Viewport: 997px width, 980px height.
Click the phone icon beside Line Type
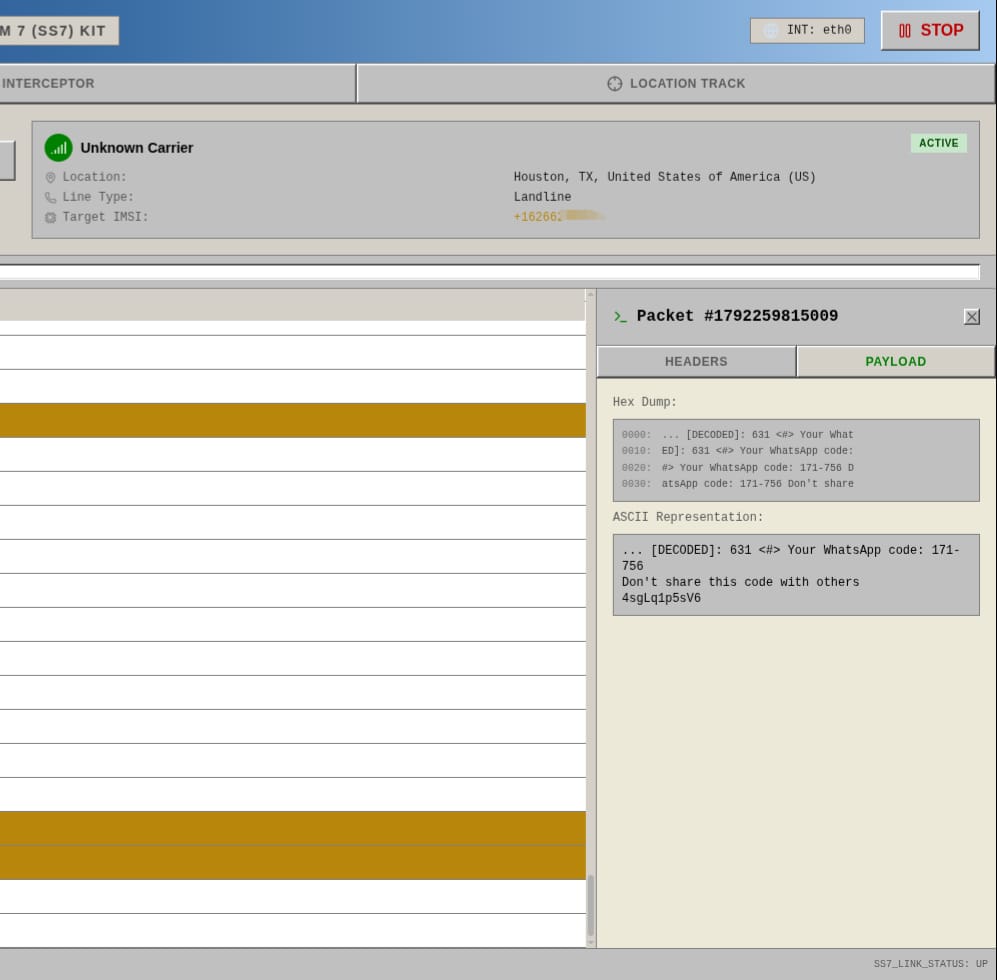50,197
